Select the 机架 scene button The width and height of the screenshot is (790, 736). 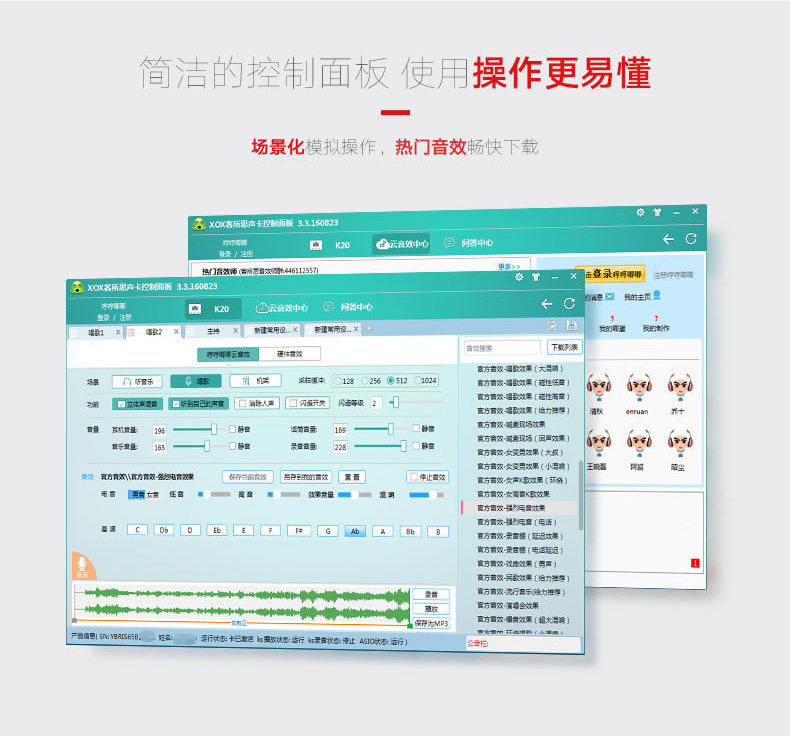[256, 380]
